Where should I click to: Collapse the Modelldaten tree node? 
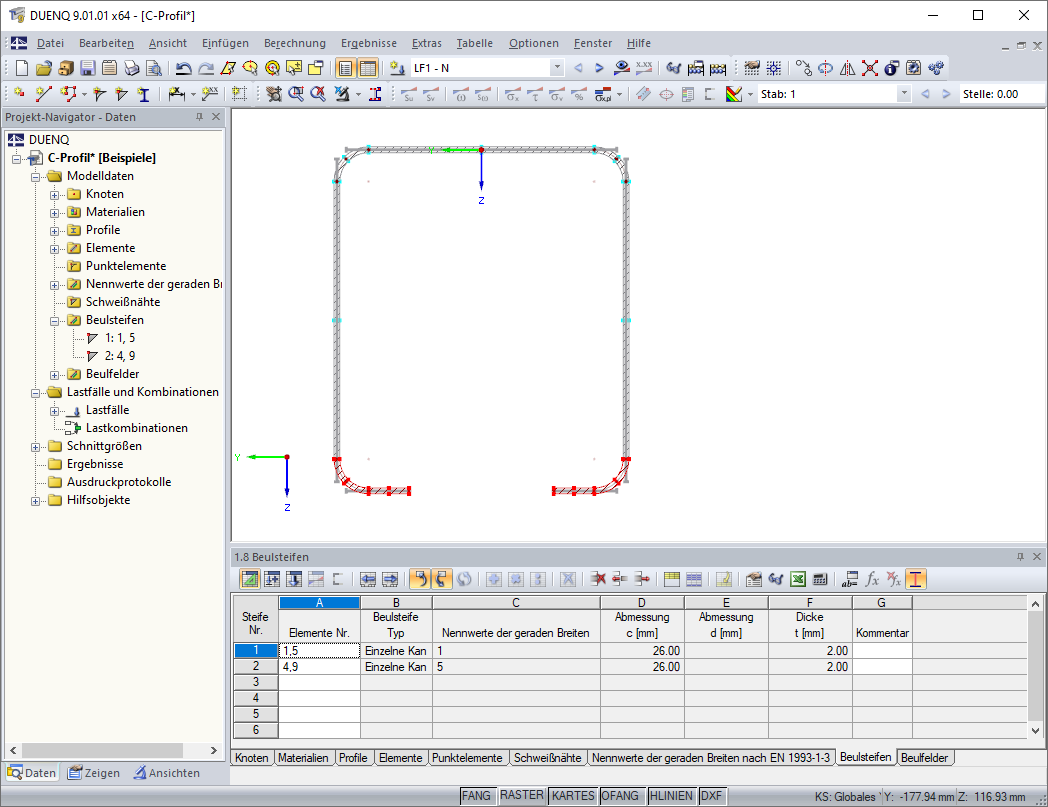click(x=35, y=177)
